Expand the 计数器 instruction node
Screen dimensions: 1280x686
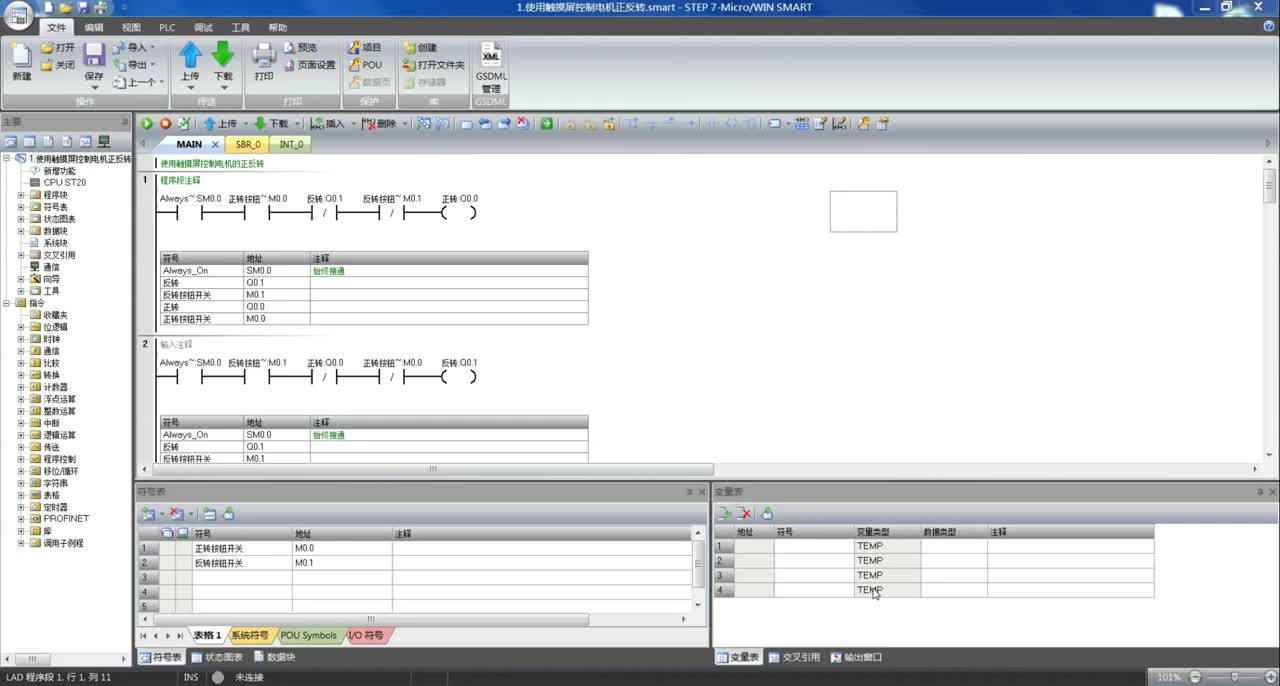point(21,387)
